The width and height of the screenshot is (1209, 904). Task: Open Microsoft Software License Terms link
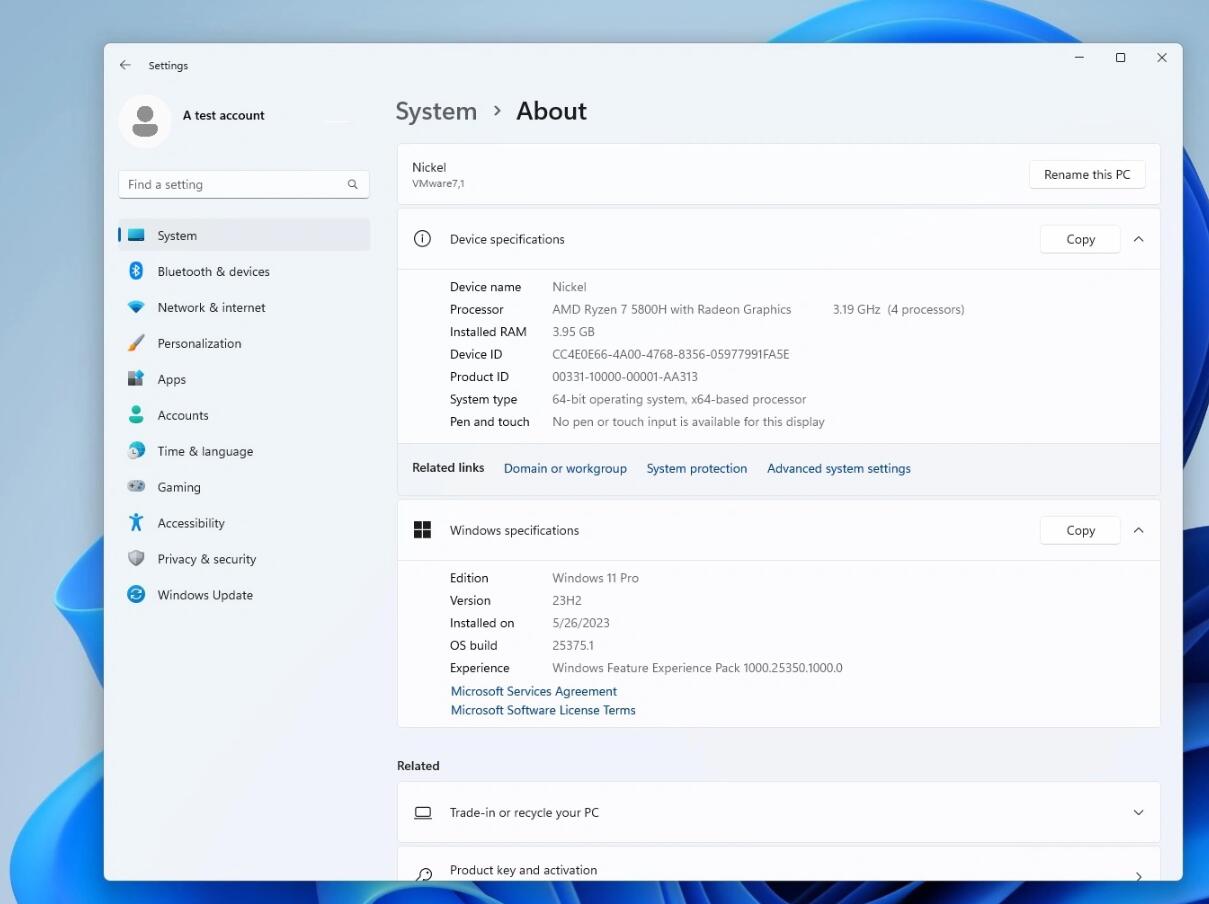coord(543,710)
